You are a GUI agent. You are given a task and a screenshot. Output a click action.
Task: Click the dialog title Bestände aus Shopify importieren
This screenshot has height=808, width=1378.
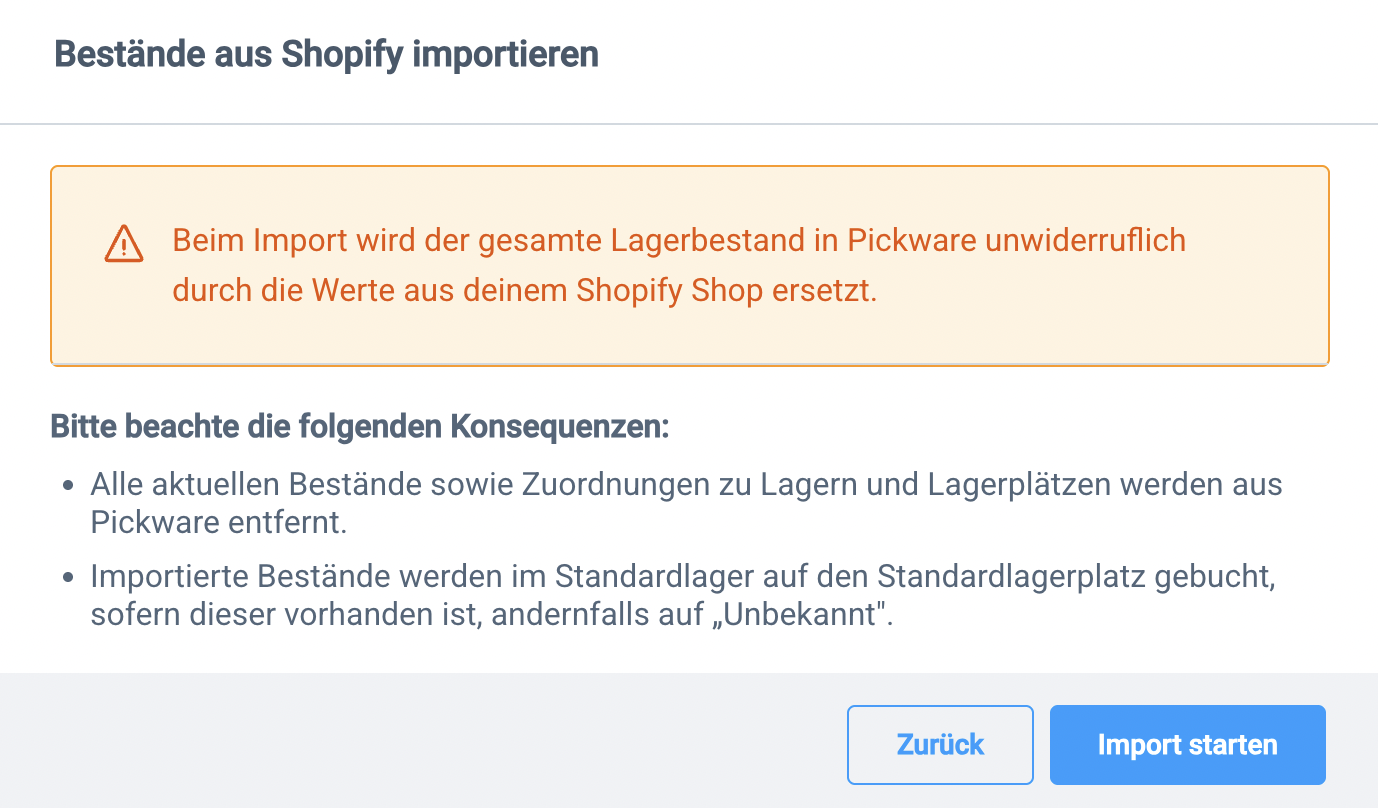[326, 54]
